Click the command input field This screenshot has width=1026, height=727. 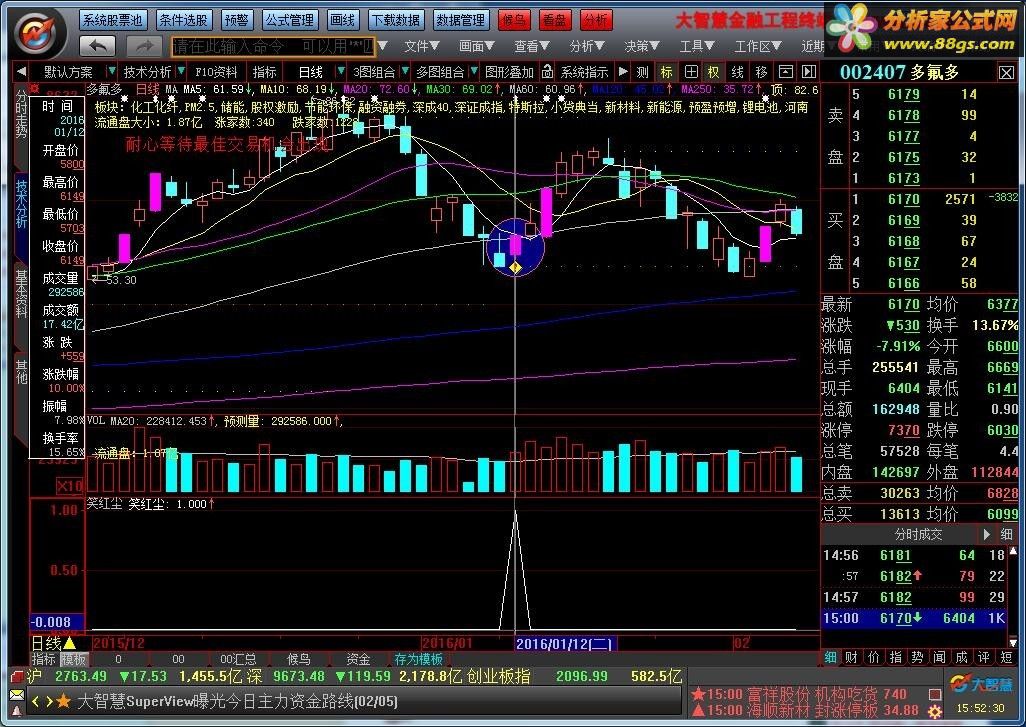pyautogui.click(x=272, y=46)
